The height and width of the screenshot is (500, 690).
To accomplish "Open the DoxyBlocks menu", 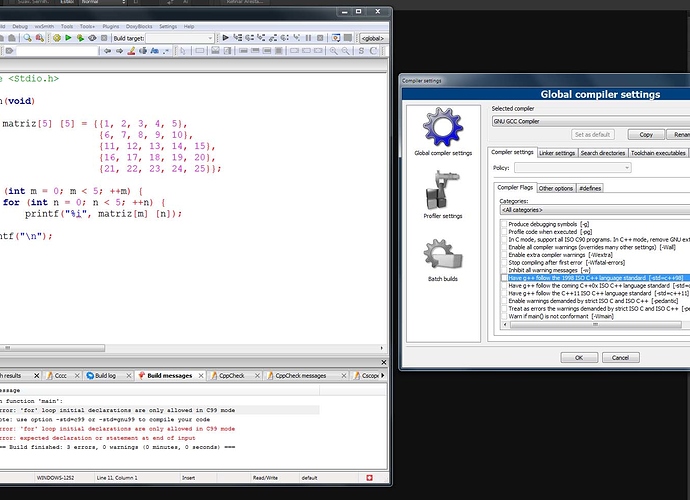I will 139,26.
